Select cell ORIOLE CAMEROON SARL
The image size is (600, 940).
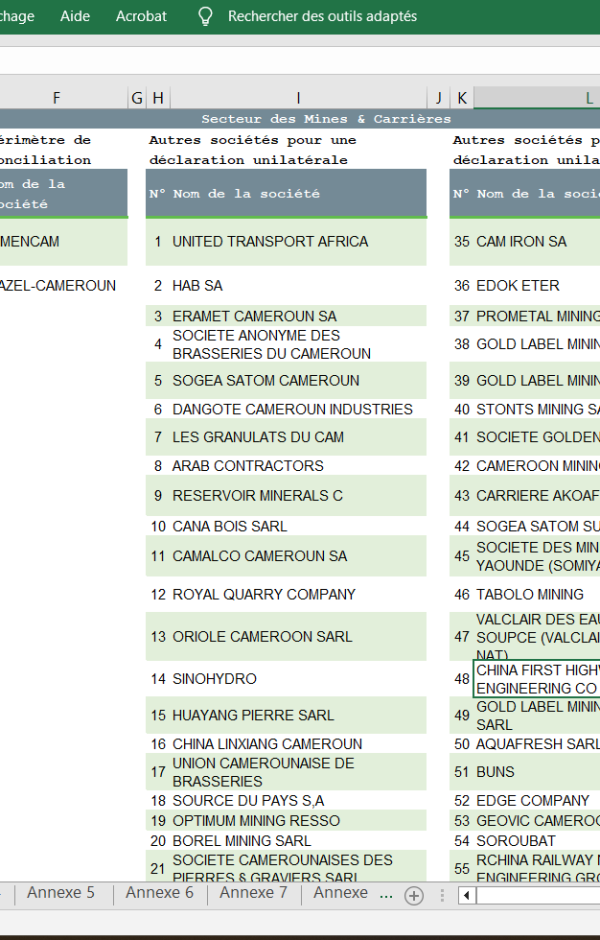point(299,636)
